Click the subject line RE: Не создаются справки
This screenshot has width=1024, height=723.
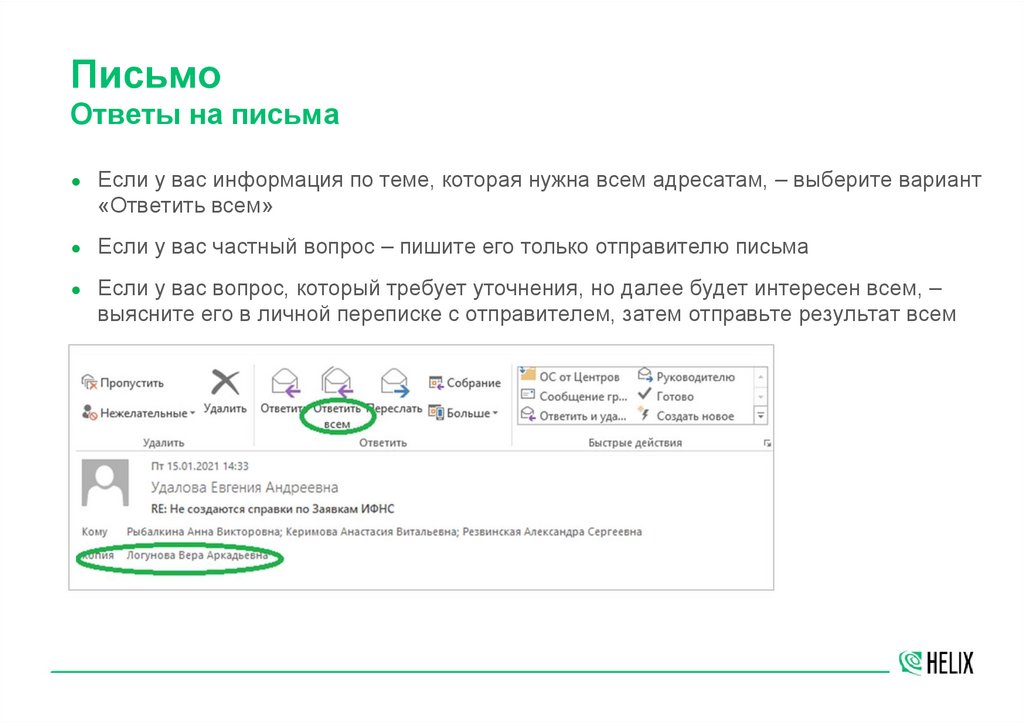point(272,509)
